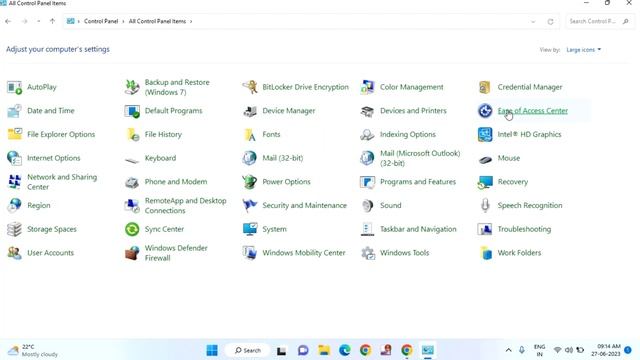Click the Security and Maintenance link

pyautogui.click(x=304, y=205)
